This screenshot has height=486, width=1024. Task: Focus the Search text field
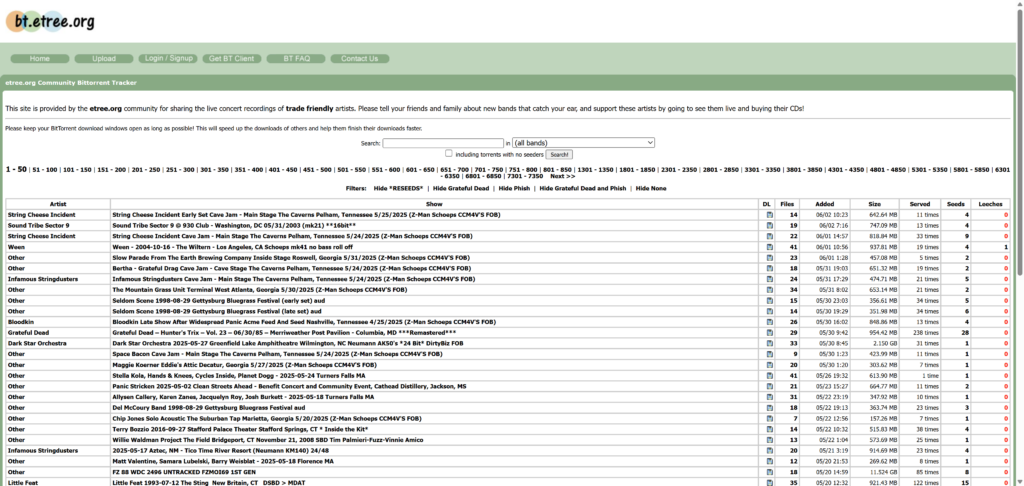(443, 142)
